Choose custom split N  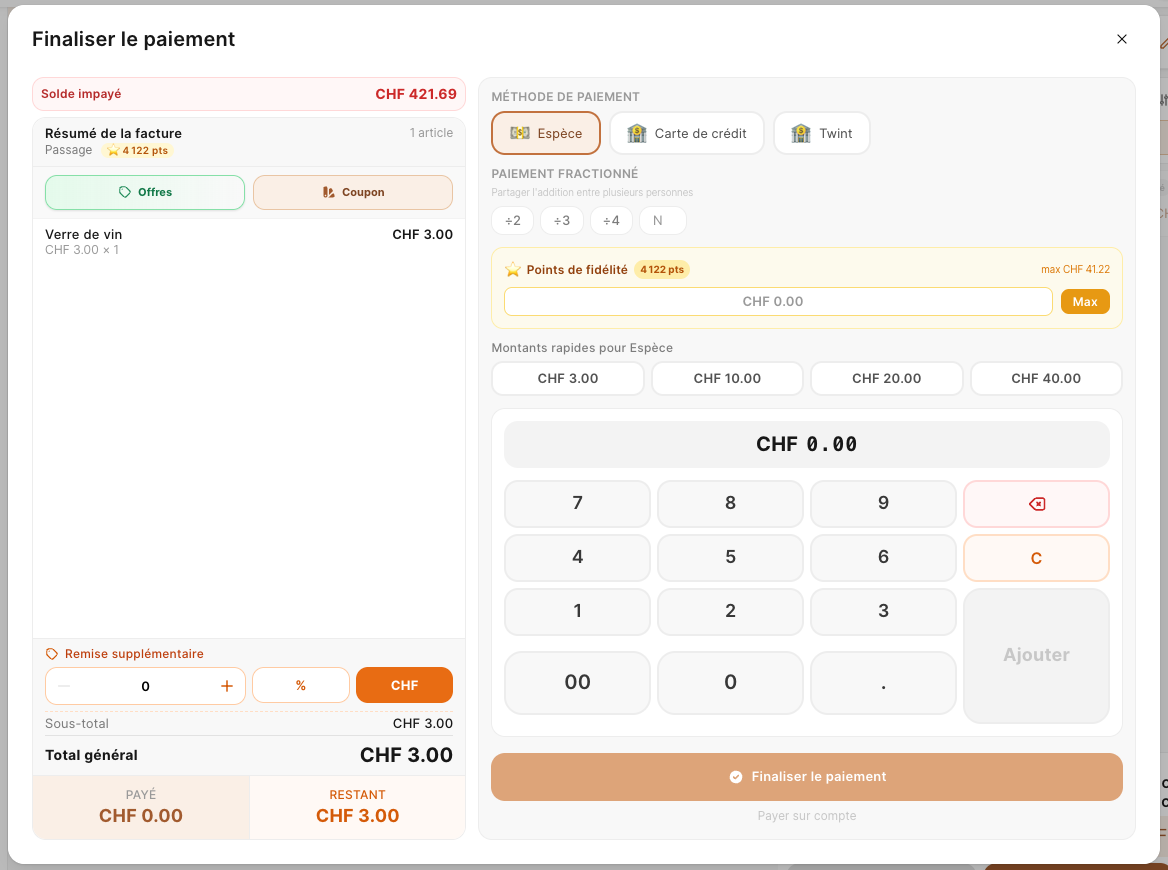pyautogui.click(x=662, y=220)
